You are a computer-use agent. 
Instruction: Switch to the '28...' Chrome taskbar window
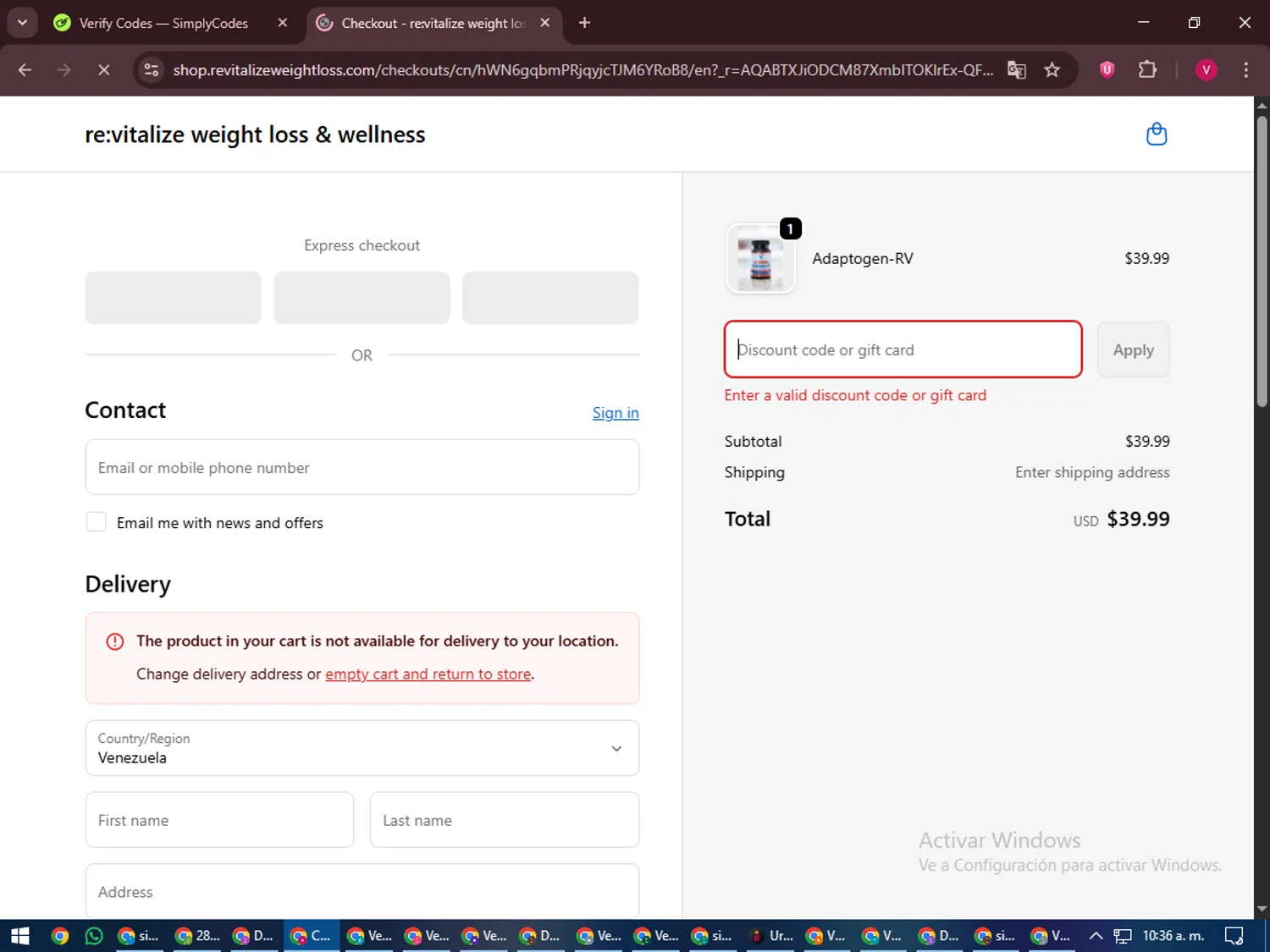197,936
